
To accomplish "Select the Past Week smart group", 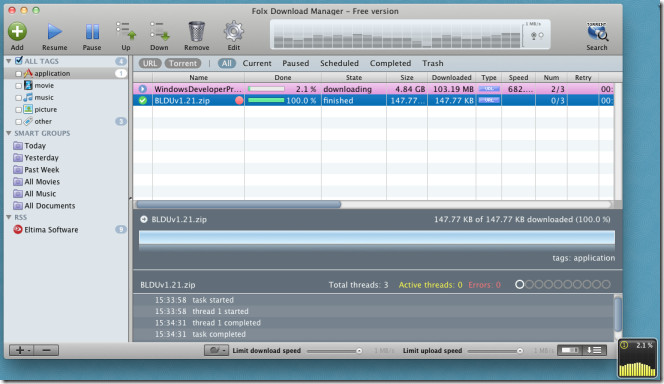I will [42, 170].
